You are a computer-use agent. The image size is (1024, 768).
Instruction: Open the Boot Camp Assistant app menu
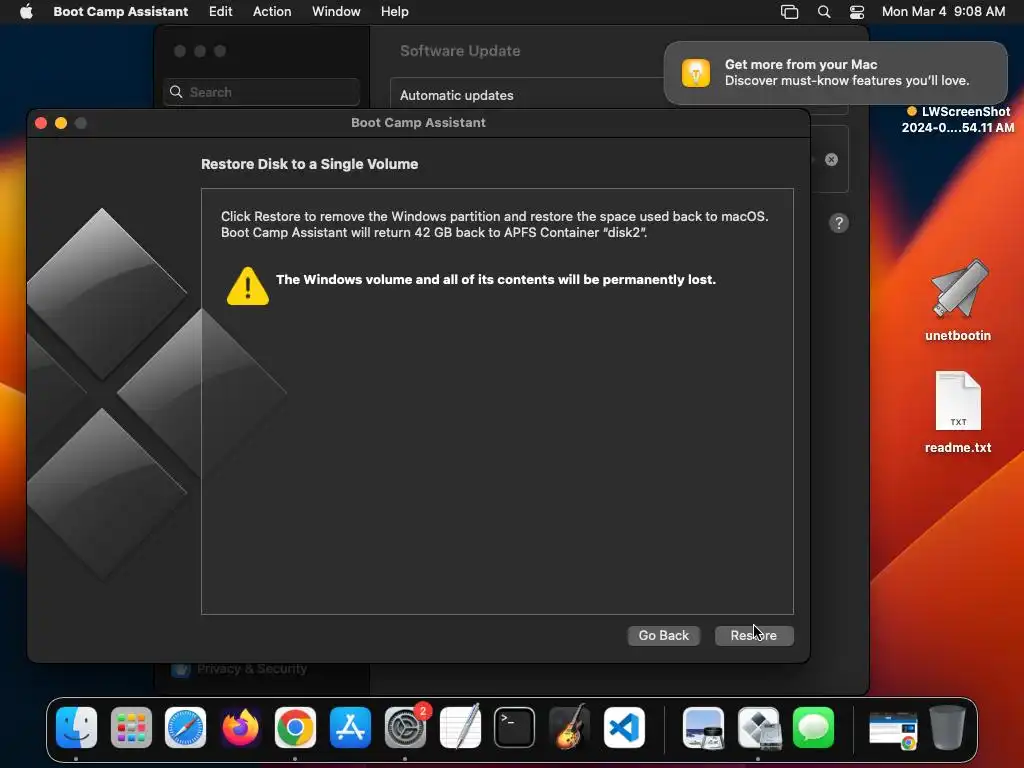[x=120, y=12]
